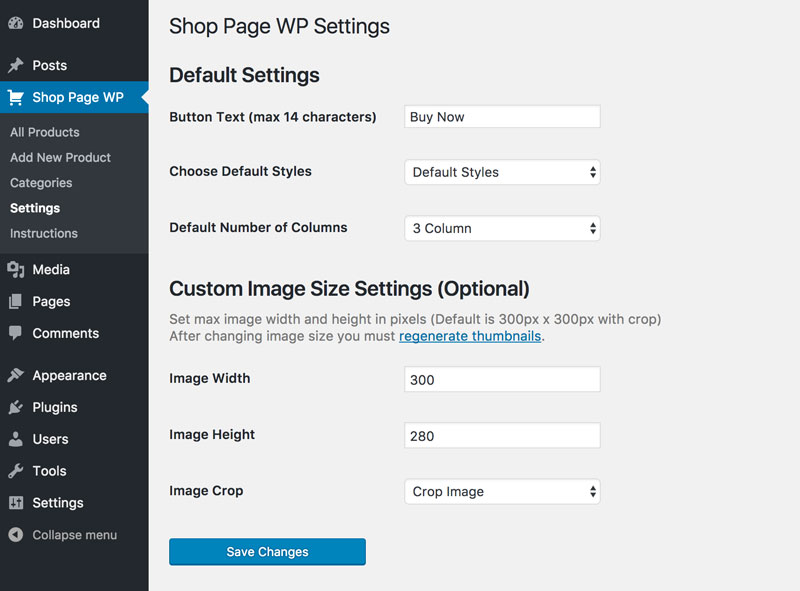This screenshot has width=800, height=591.
Task: Open the Tools wrench icon
Action: tap(16, 471)
